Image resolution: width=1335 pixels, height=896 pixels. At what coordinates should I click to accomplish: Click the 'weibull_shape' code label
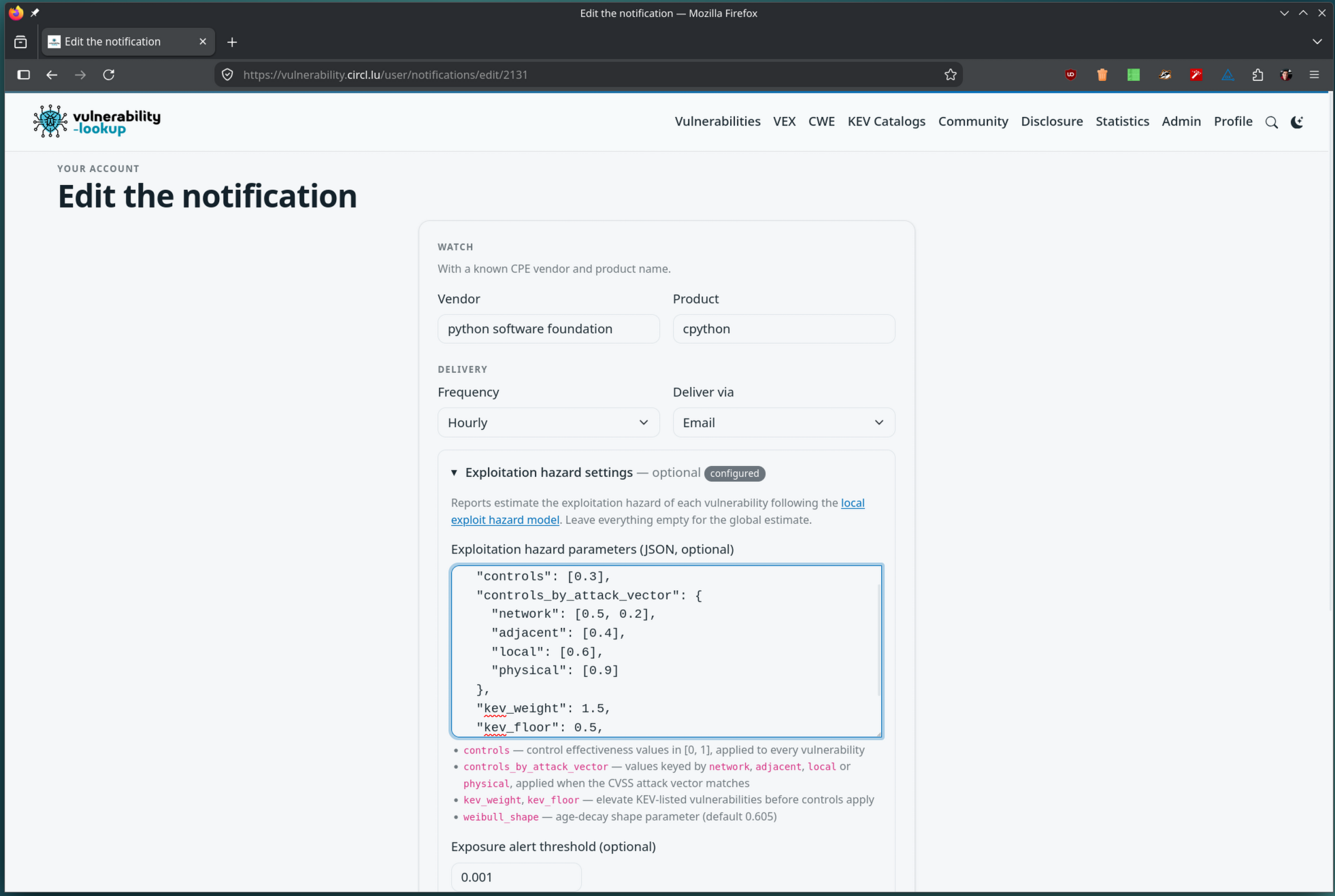click(x=501, y=817)
